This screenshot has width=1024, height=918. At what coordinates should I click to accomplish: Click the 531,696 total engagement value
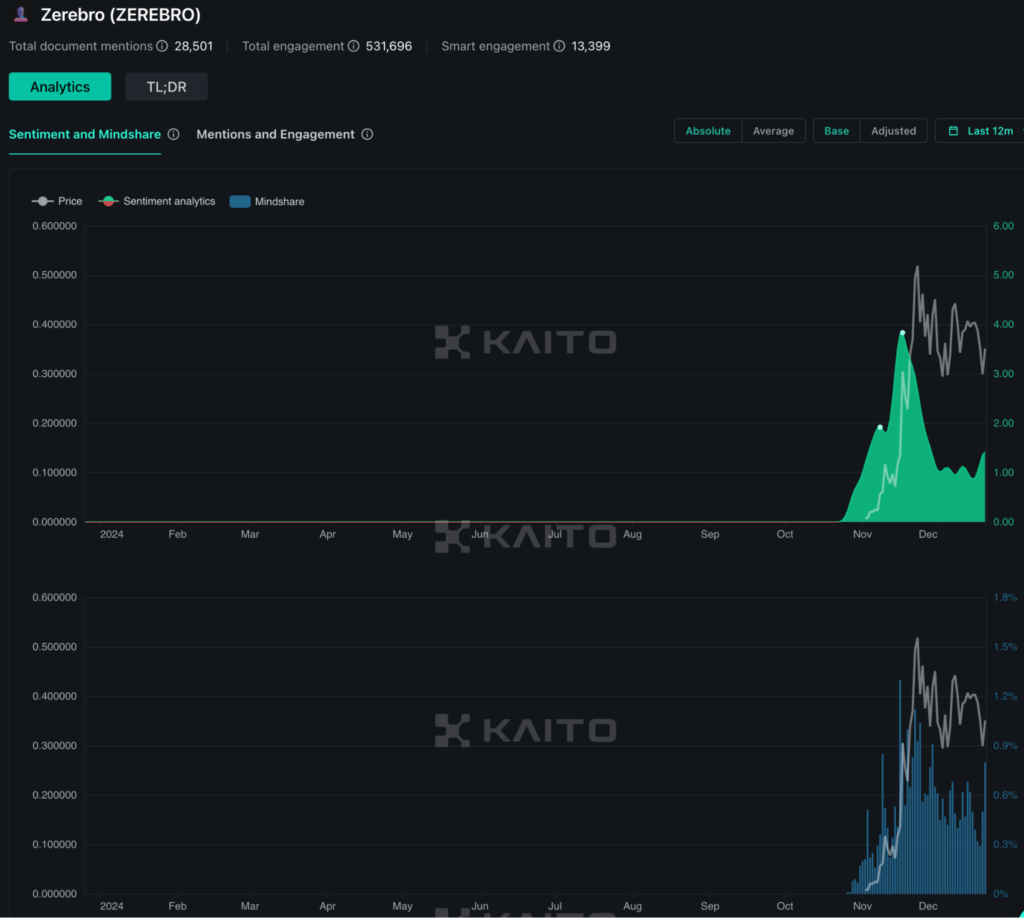click(x=389, y=46)
